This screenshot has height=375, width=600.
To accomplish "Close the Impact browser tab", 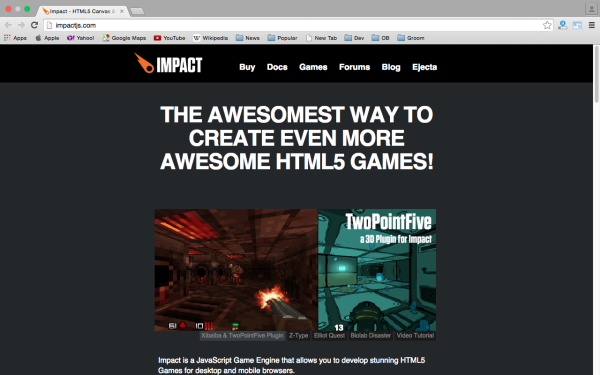I will pos(122,11).
